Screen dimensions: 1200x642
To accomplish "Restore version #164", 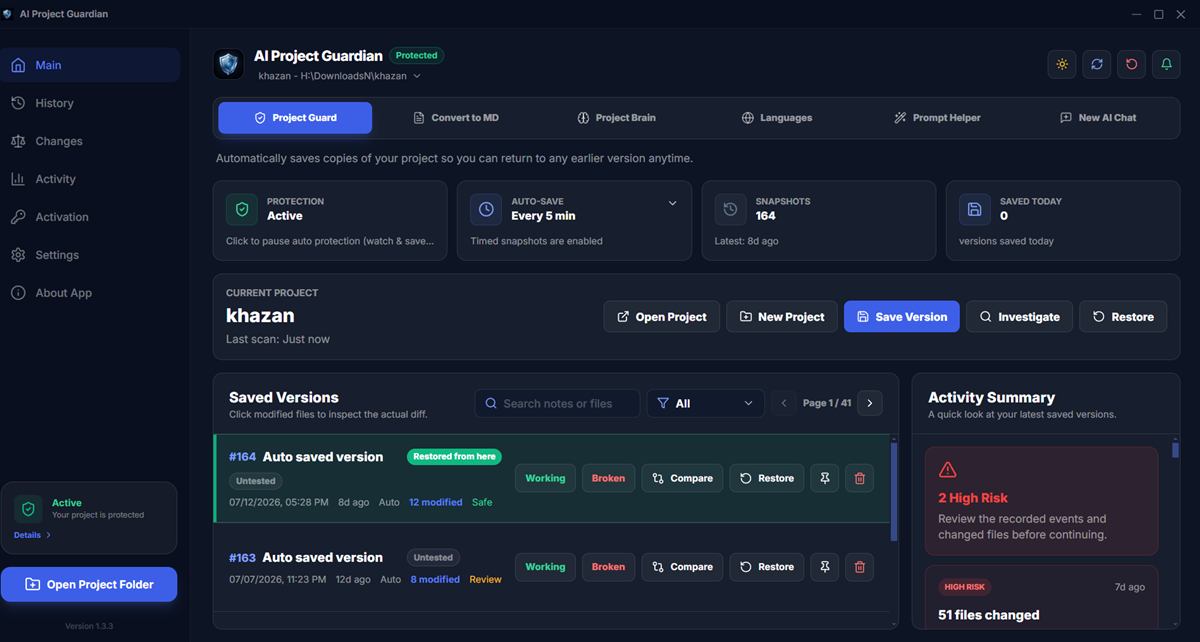I will pos(767,478).
